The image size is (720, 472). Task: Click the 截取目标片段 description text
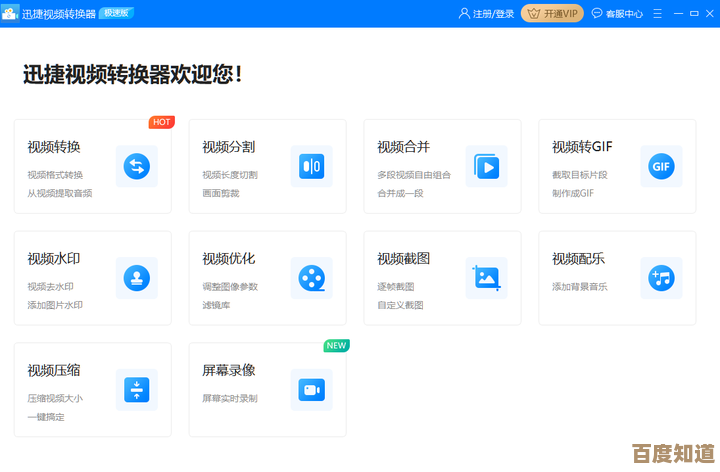580,175
